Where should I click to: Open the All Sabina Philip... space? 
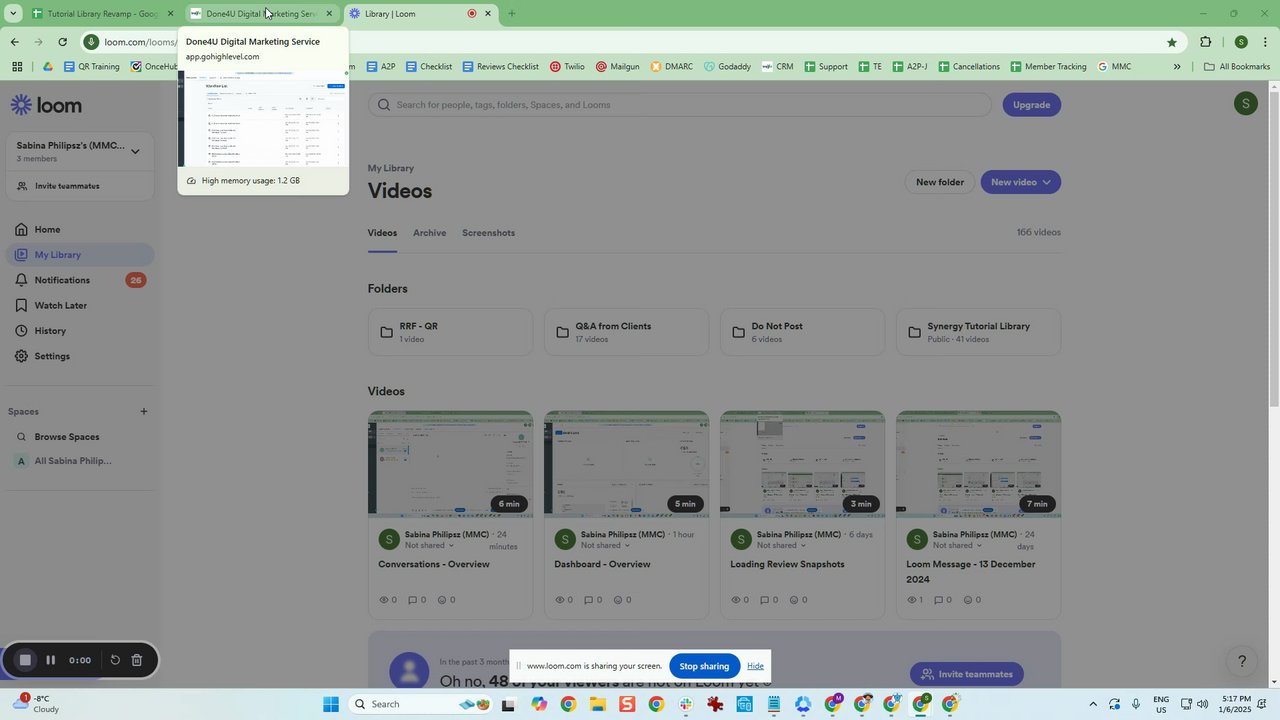(x=80, y=461)
